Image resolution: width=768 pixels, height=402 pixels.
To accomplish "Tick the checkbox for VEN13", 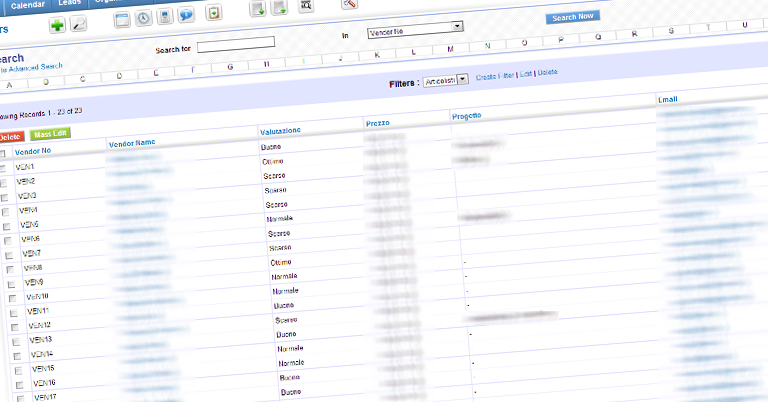I will 16,342.
